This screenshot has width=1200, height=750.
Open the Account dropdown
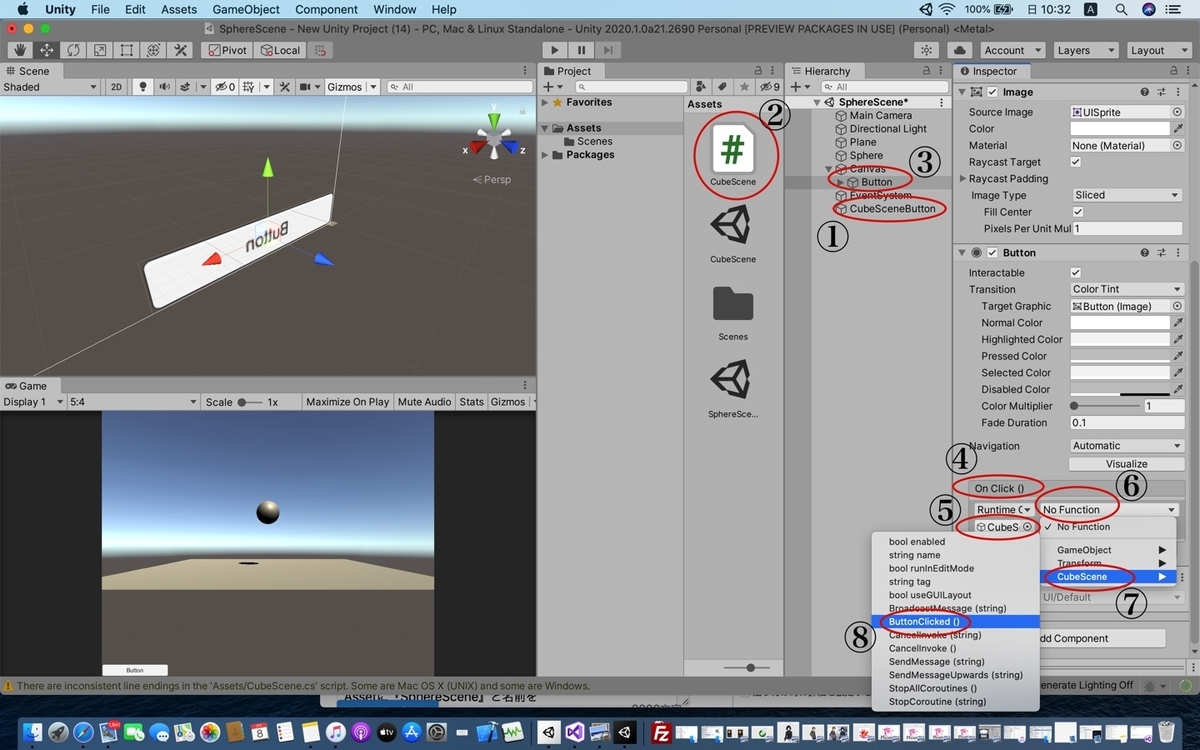coord(1011,50)
